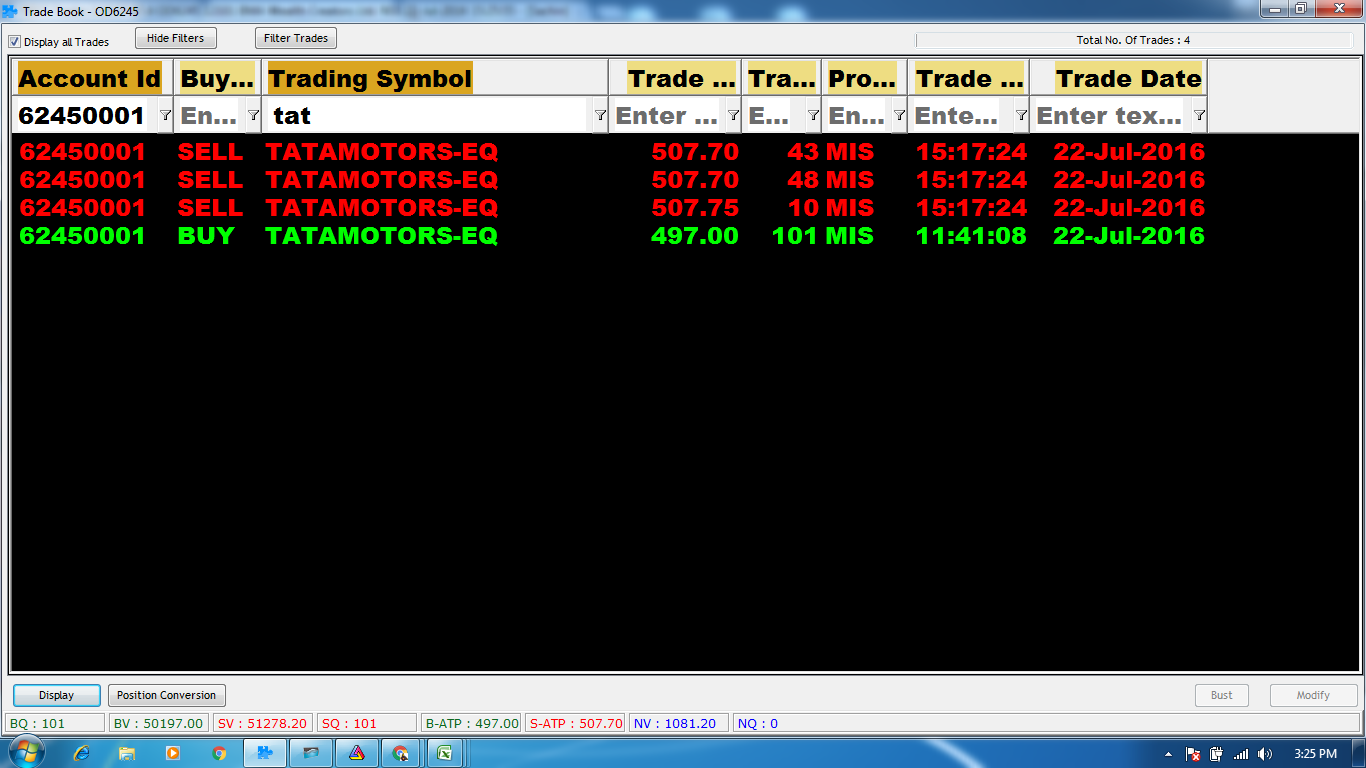Select the SELL trade with quantity 43

point(612,152)
